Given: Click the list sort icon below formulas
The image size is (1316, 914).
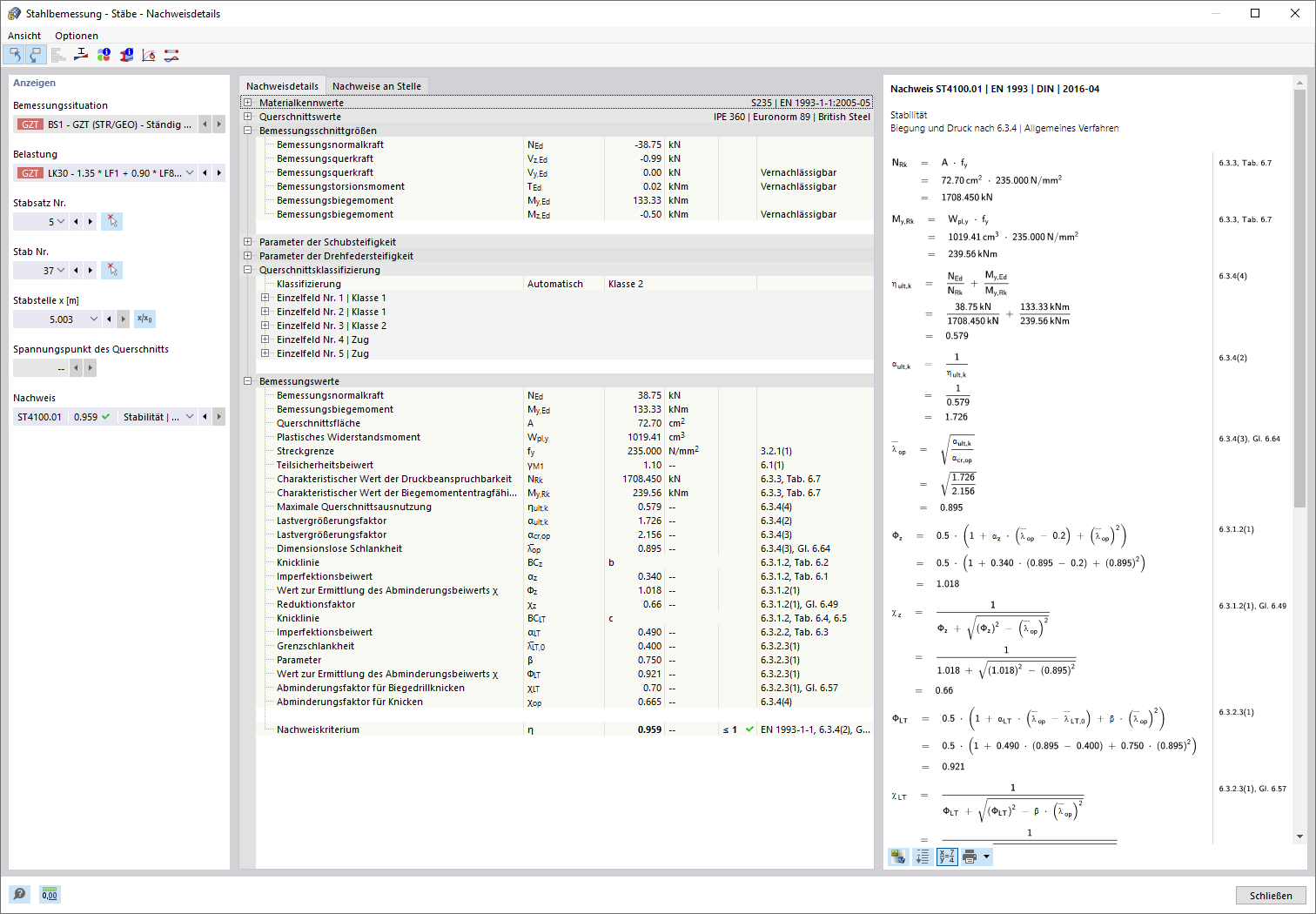Looking at the screenshot, I should click(923, 857).
